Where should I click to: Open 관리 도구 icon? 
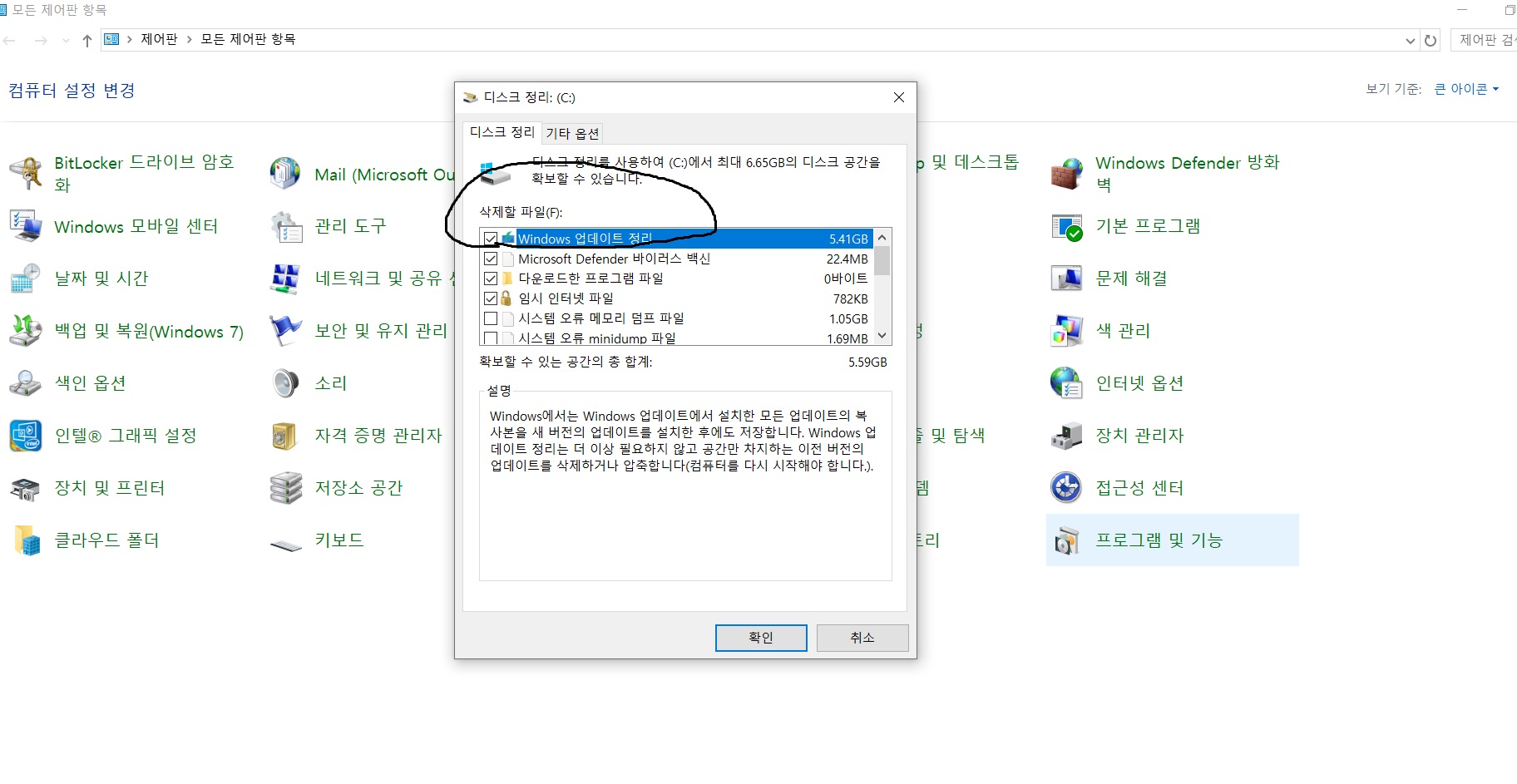[x=285, y=226]
